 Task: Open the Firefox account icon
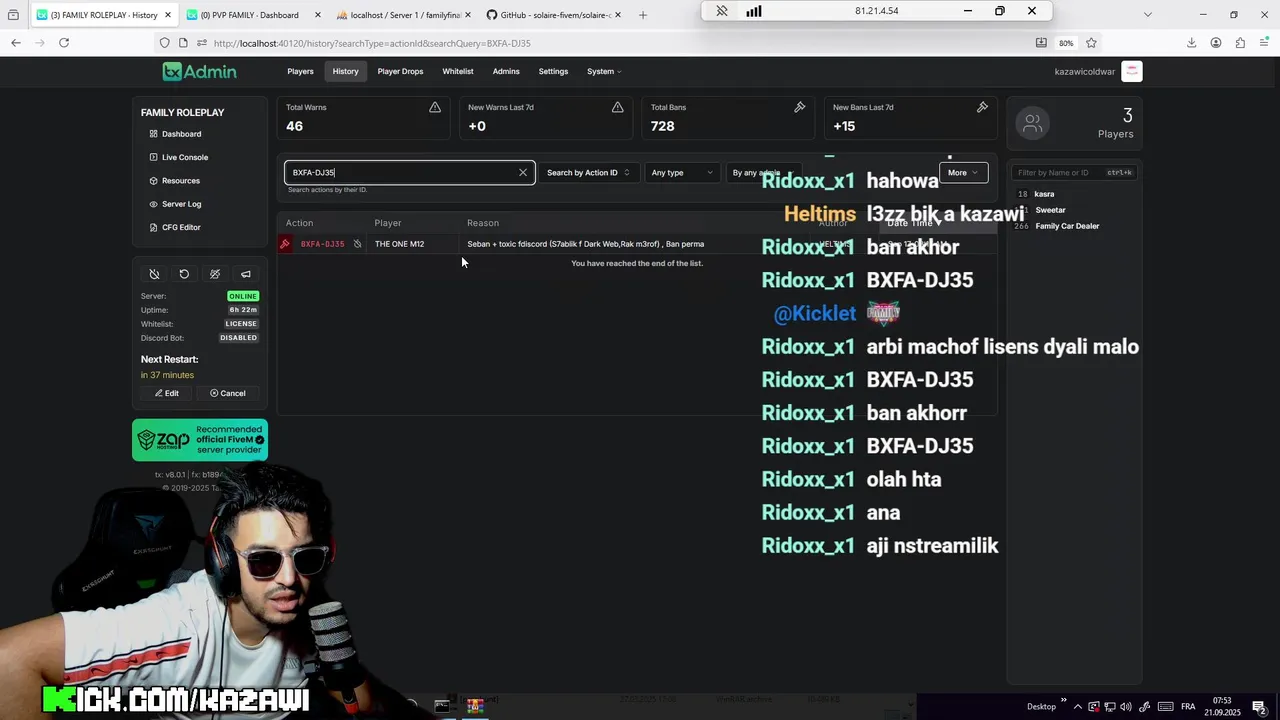[x=1216, y=43]
